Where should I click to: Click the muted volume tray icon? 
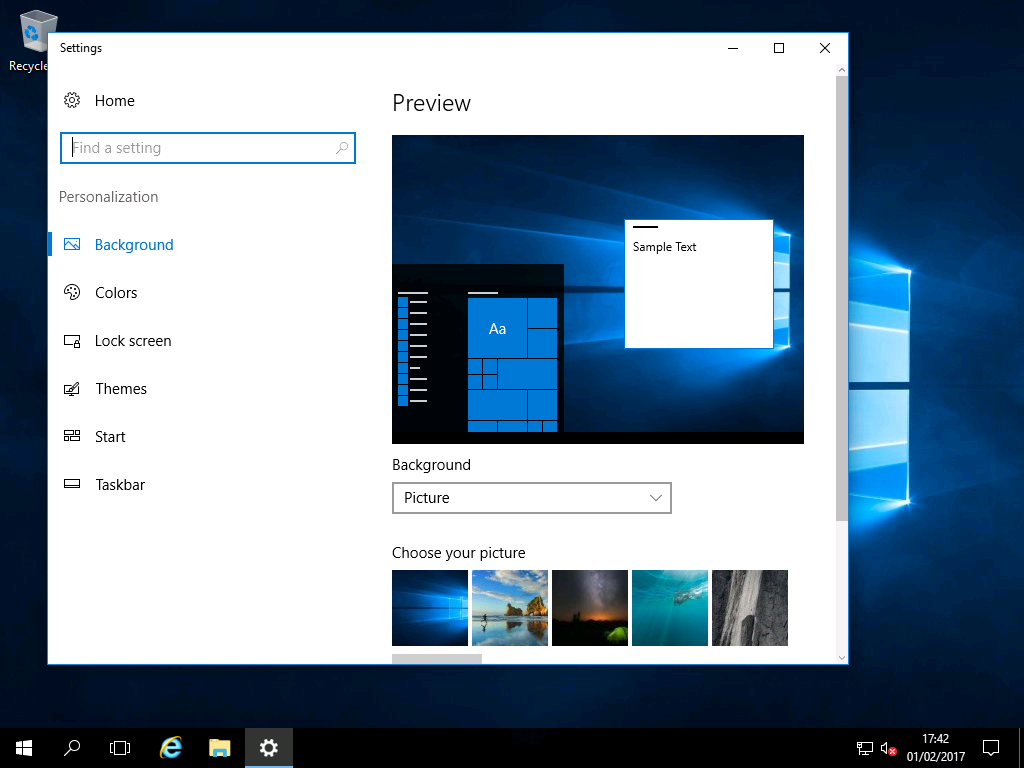click(888, 748)
